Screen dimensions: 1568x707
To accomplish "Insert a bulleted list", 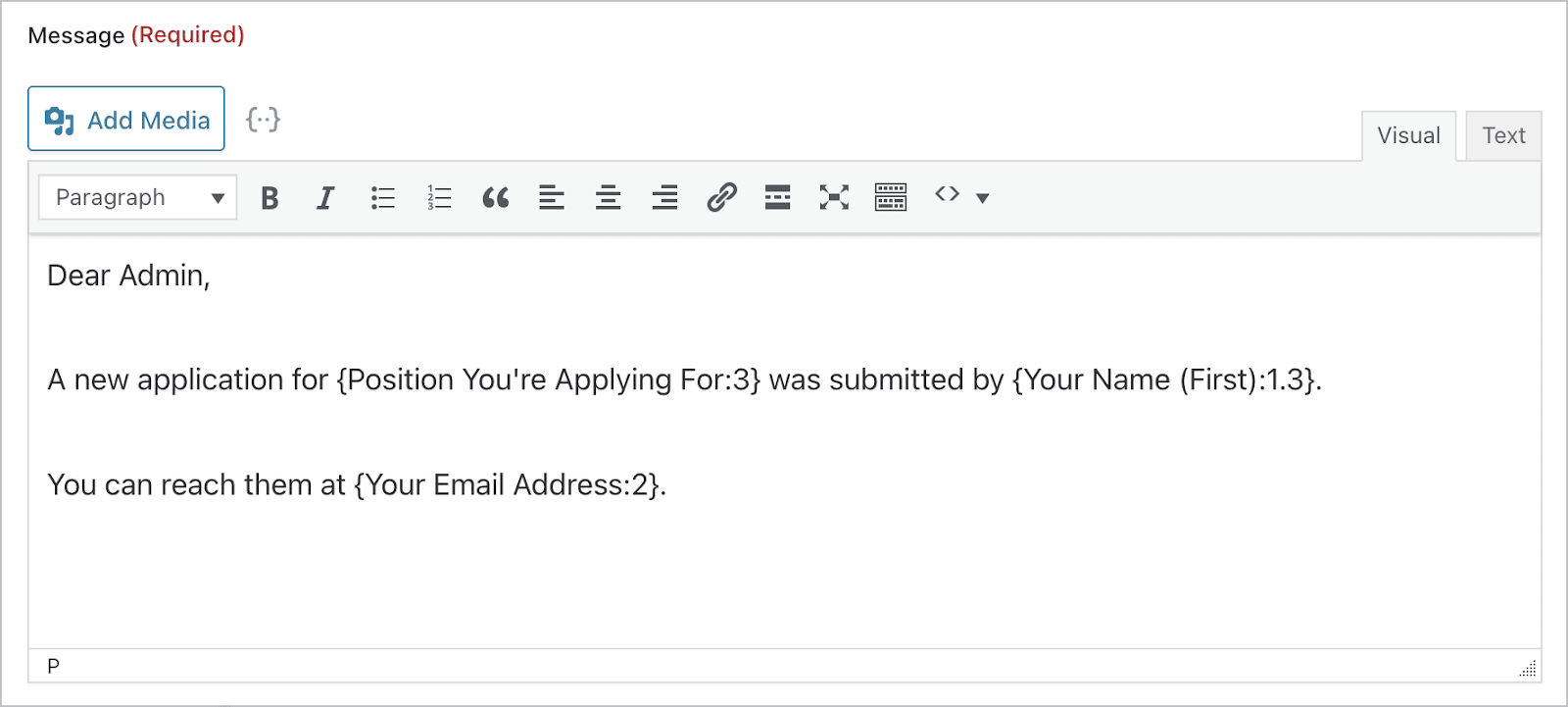I will 382,197.
